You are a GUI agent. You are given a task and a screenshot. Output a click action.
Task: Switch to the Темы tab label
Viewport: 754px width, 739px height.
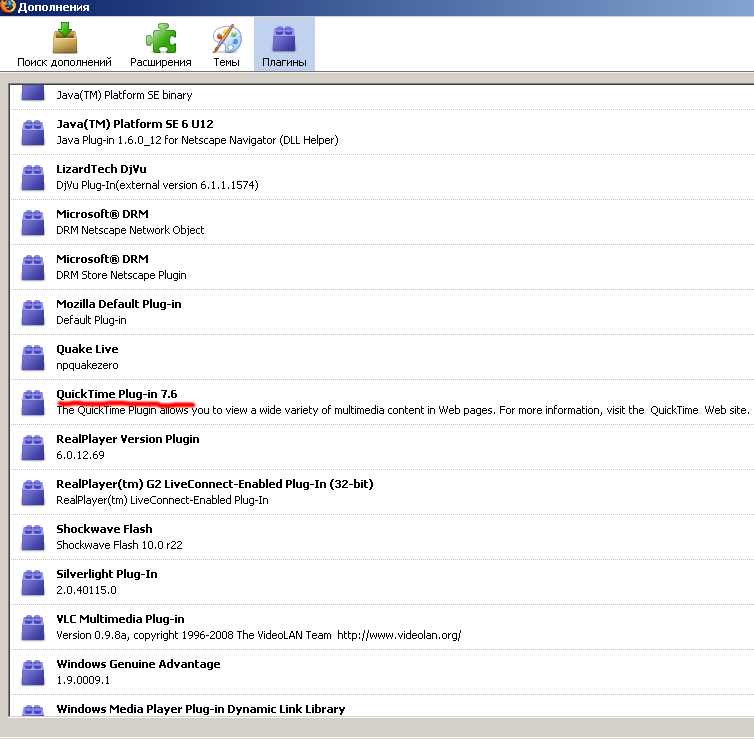(226, 62)
